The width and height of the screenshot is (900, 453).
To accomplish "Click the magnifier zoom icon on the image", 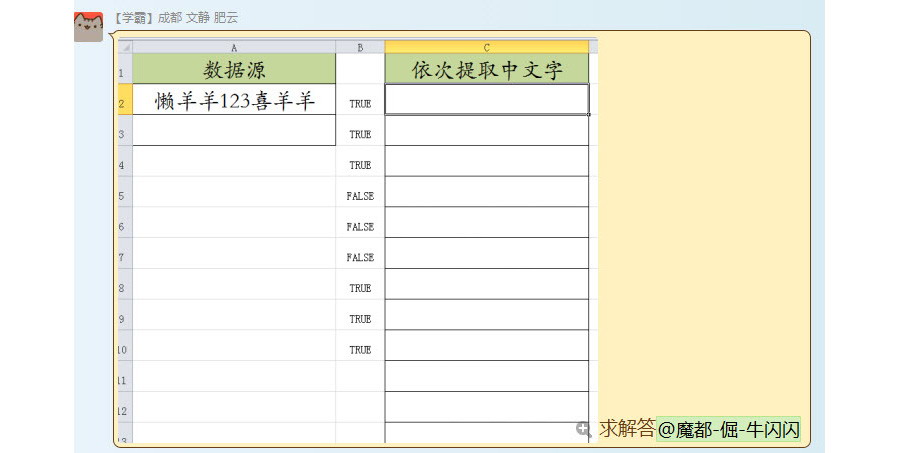I will [x=584, y=429].
